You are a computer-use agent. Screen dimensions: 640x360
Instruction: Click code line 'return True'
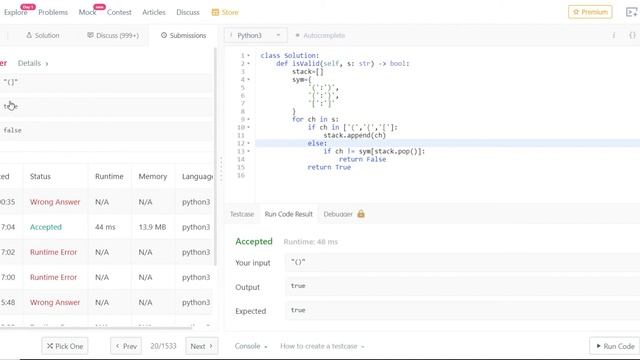coord(329,167)
